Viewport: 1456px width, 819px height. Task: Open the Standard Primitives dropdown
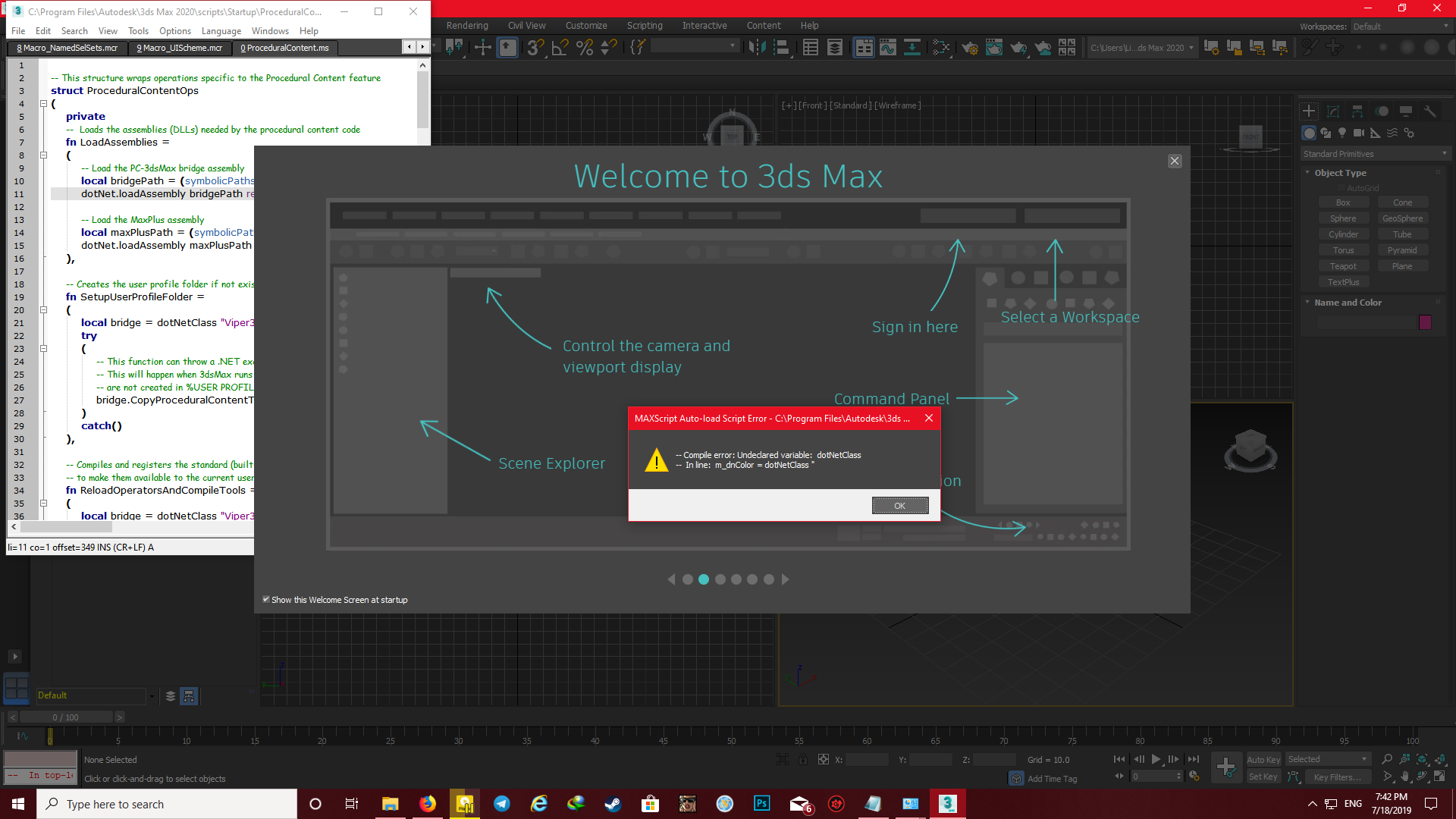point(1376,154)
